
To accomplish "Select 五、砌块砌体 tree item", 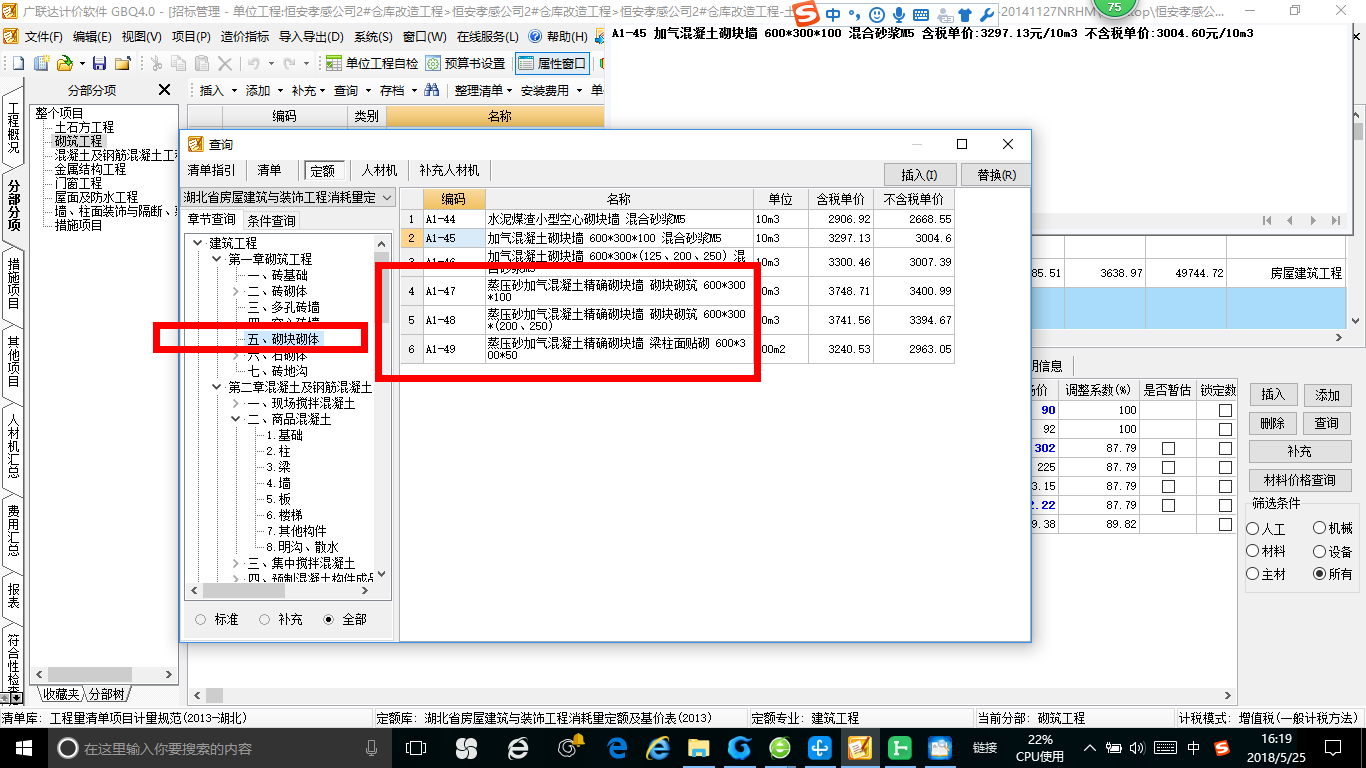I will 284,339.
